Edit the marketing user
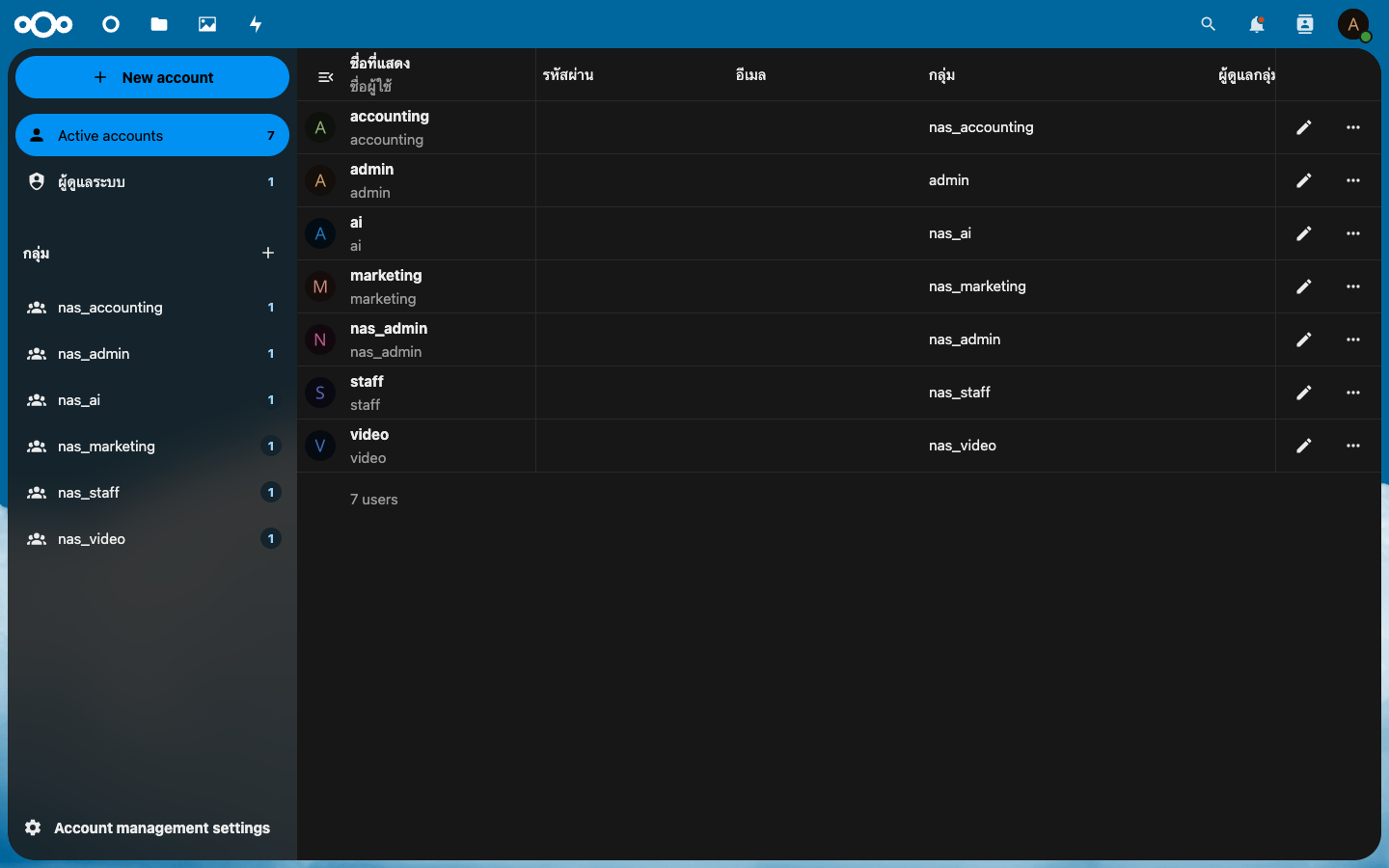The width and height of the screenshot is (1389, 868). pos(1304,286)
